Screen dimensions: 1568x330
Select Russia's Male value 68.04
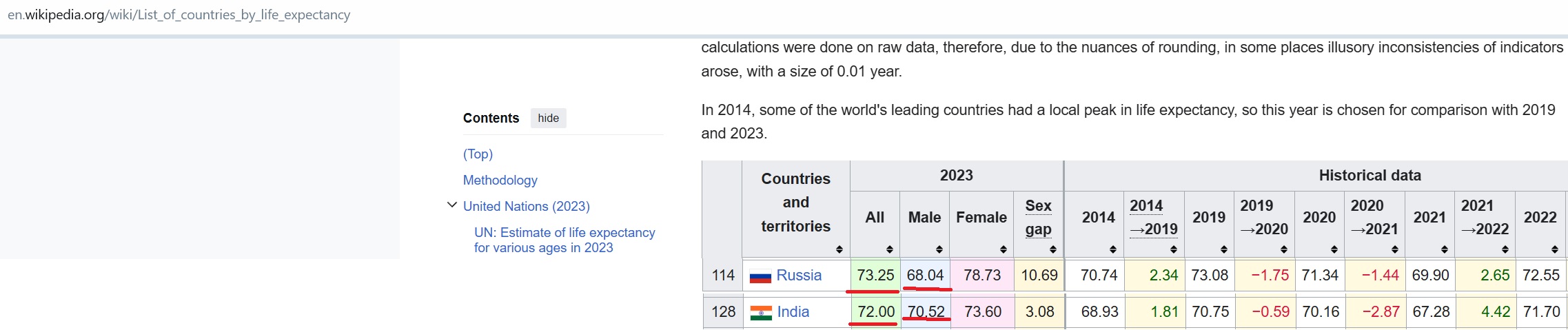click(x=925, y=275)
